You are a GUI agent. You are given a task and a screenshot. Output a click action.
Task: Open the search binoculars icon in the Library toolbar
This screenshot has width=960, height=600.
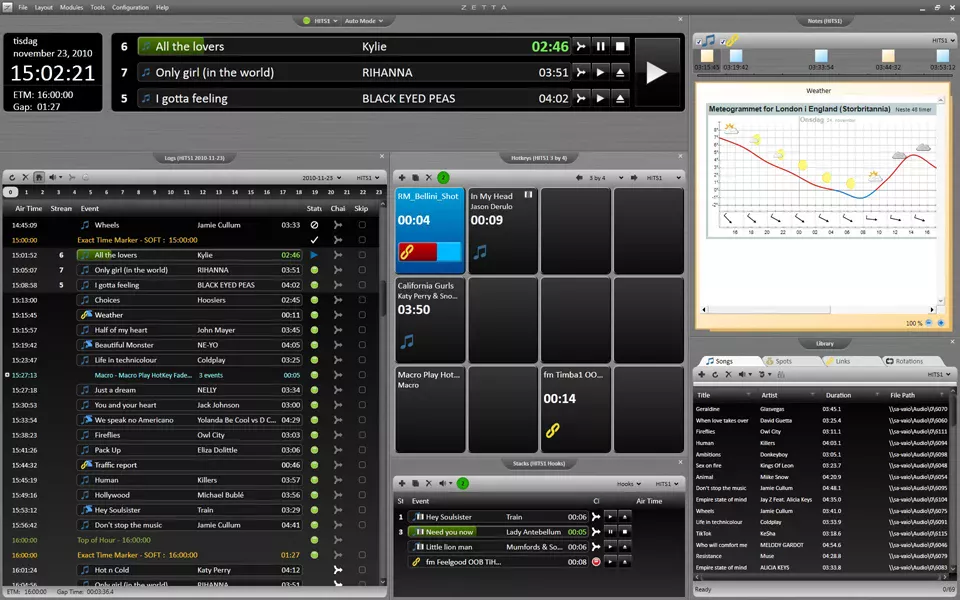tap(779, 374)
